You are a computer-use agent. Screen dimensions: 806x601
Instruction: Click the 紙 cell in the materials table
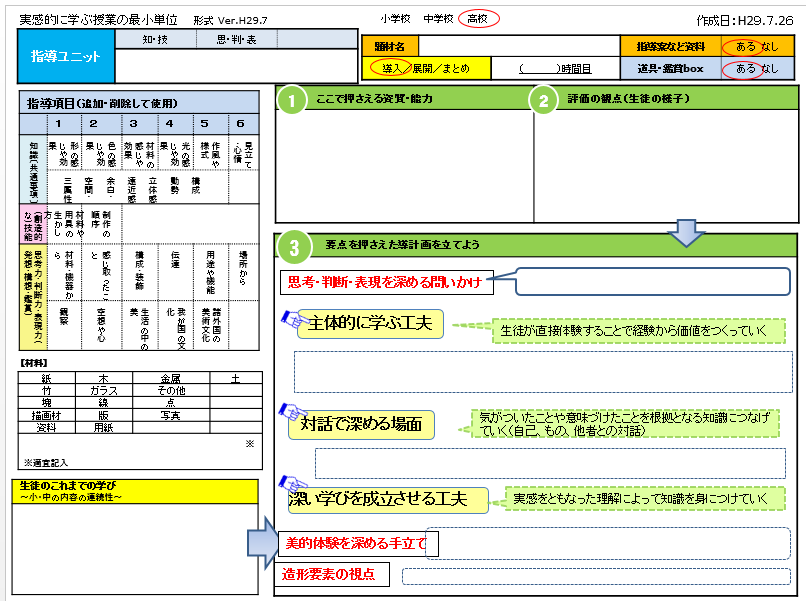coord(46,378)
